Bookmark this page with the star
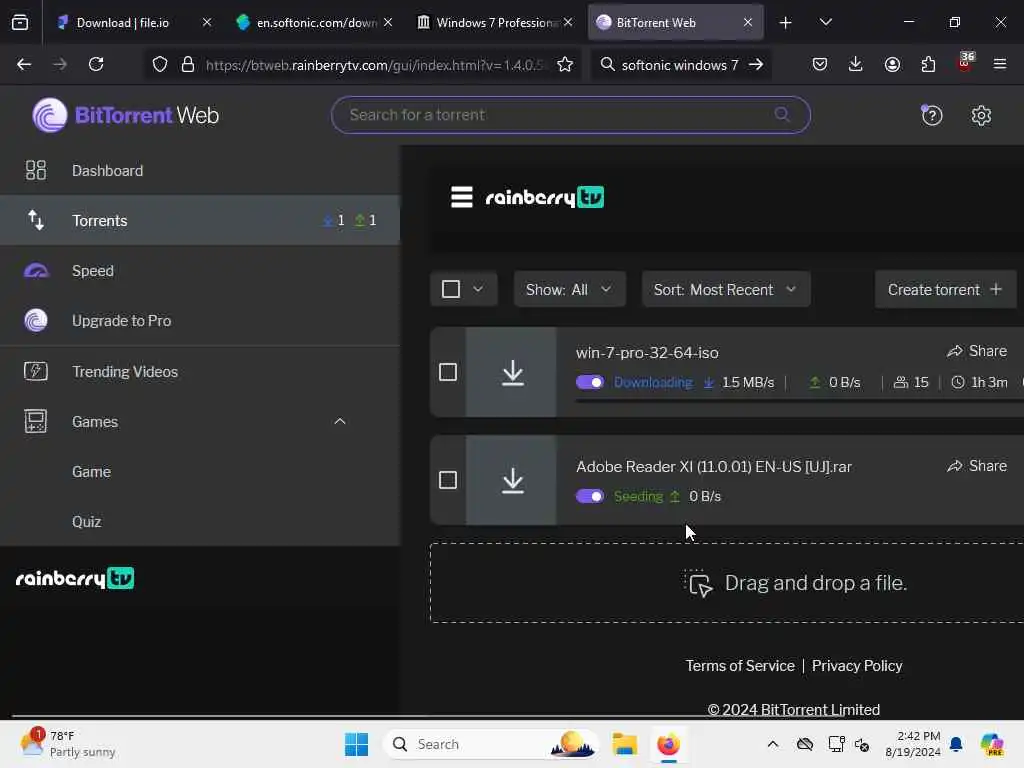Screen dimensions: 1024x768 pyautogui.click(x=565, y=64)
